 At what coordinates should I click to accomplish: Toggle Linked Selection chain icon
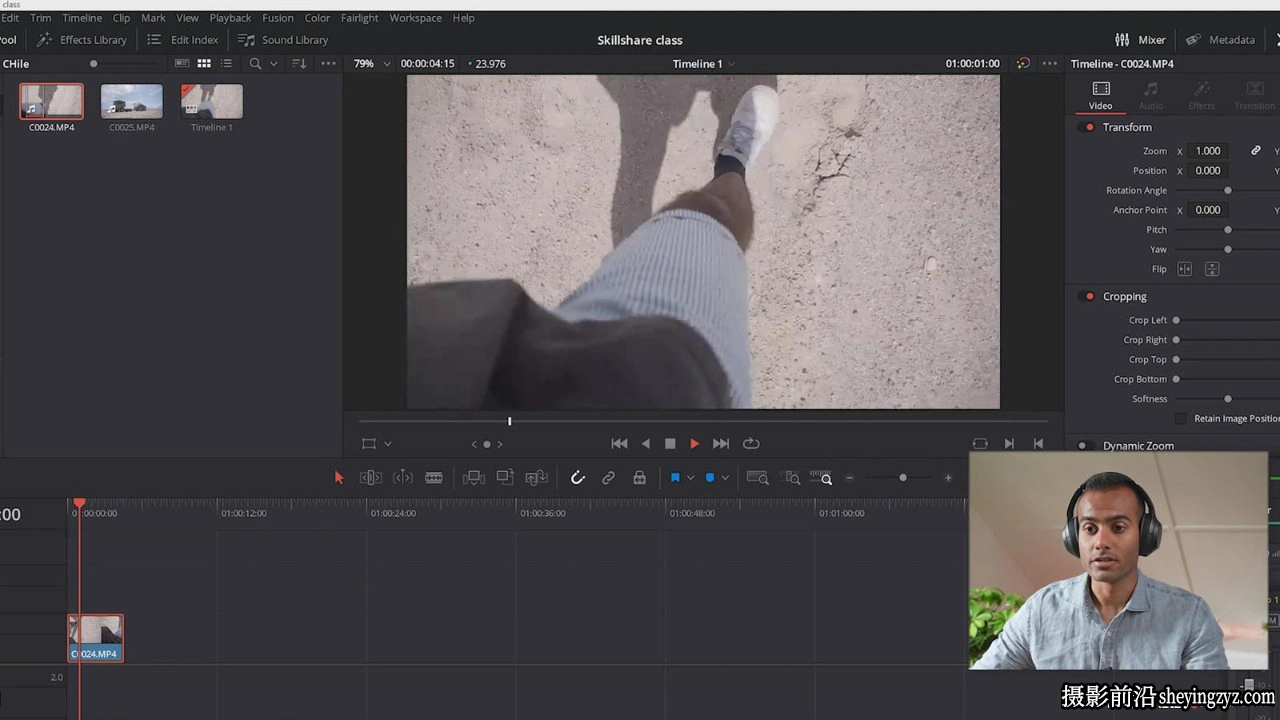[x=608, y=478]
